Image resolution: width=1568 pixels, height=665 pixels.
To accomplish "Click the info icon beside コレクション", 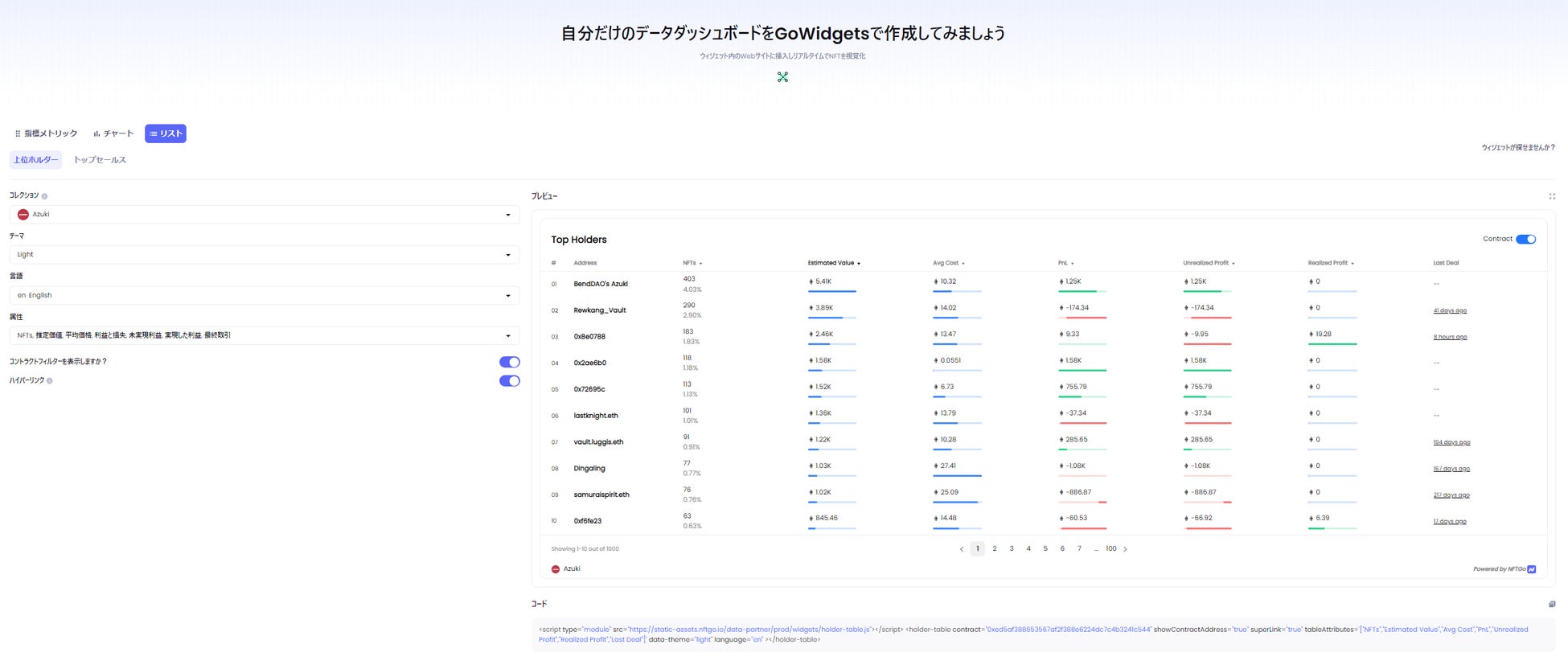I will click(44, 196).
